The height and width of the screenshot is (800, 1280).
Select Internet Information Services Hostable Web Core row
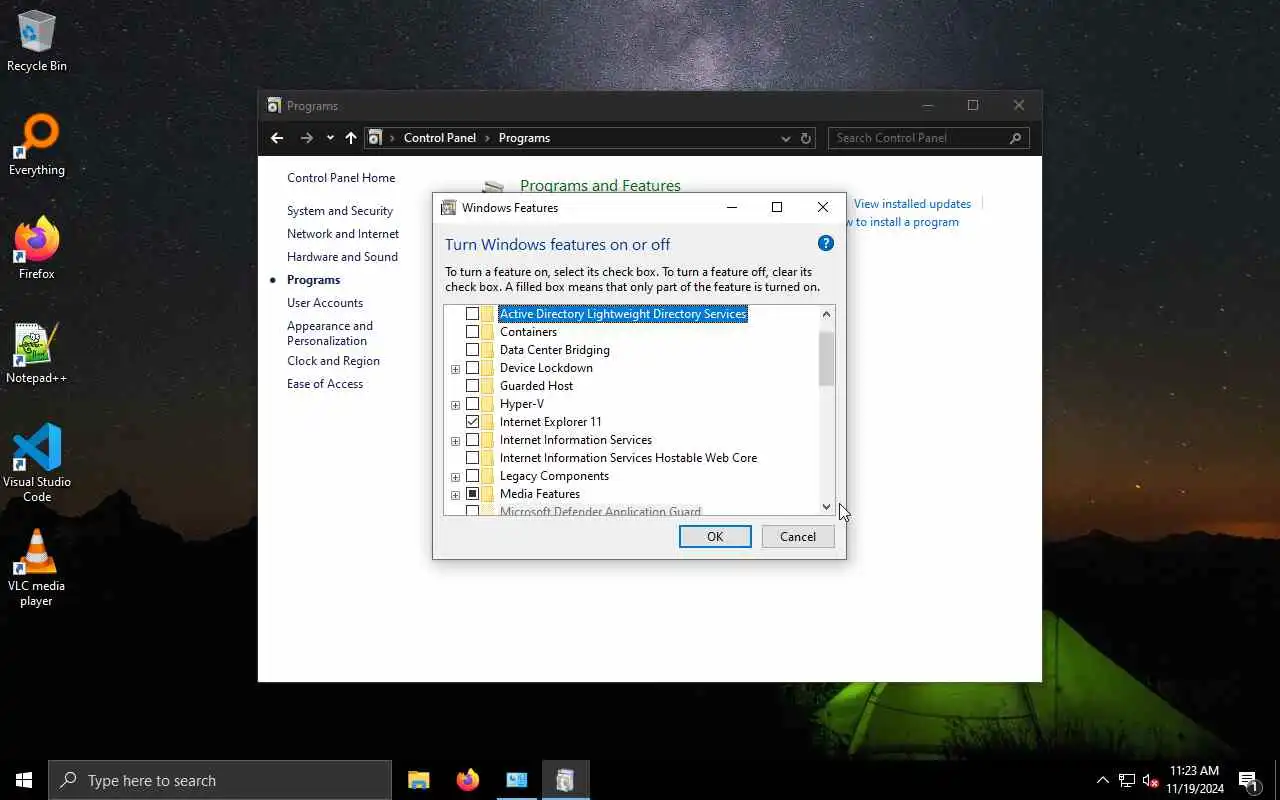point(628,458)
